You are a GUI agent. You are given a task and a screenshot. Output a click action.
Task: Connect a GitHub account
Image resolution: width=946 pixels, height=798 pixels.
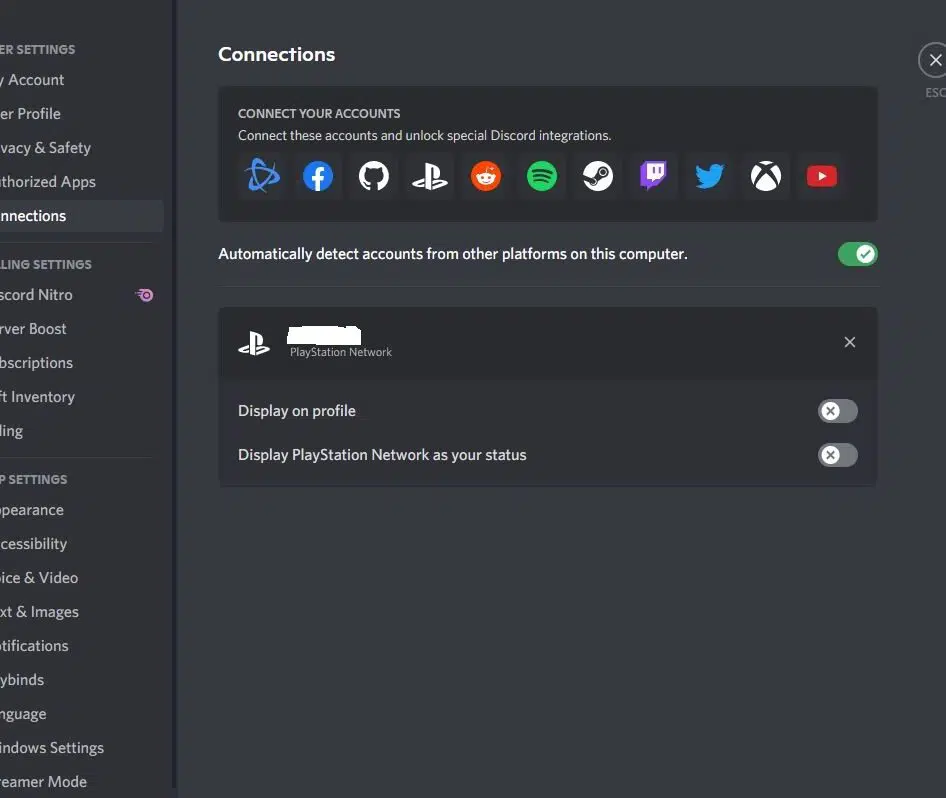point(374,176)
